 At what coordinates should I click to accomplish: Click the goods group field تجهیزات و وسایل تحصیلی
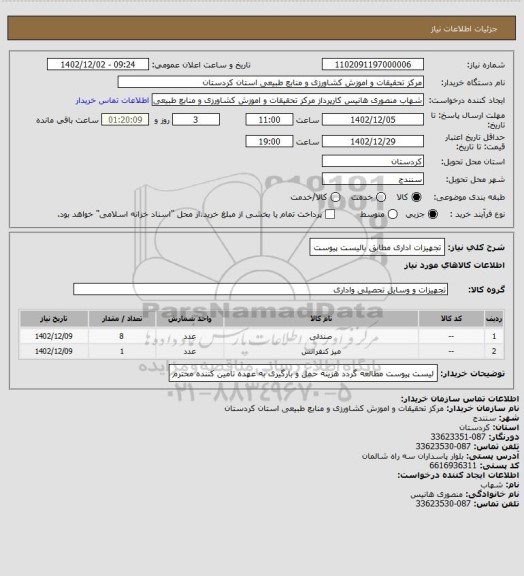coord(260,289)
